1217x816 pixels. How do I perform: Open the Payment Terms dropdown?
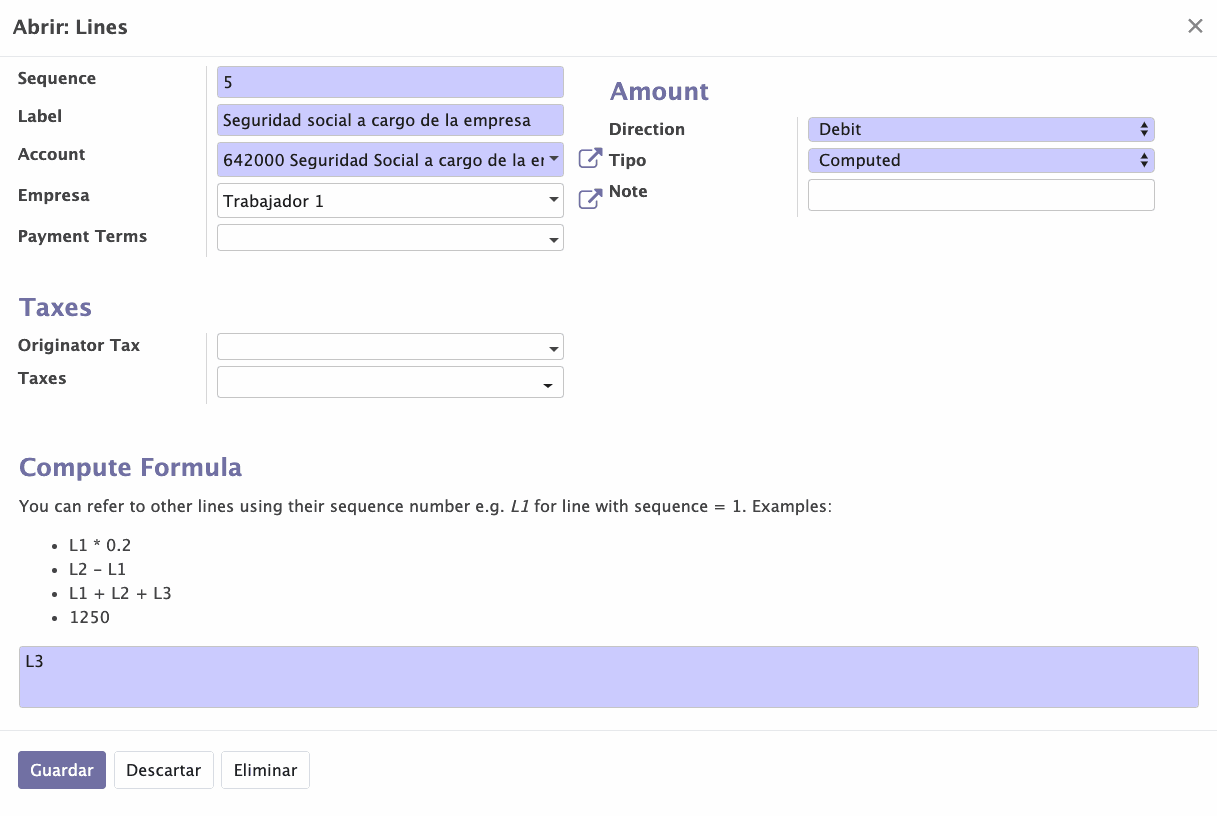point(390,237)
